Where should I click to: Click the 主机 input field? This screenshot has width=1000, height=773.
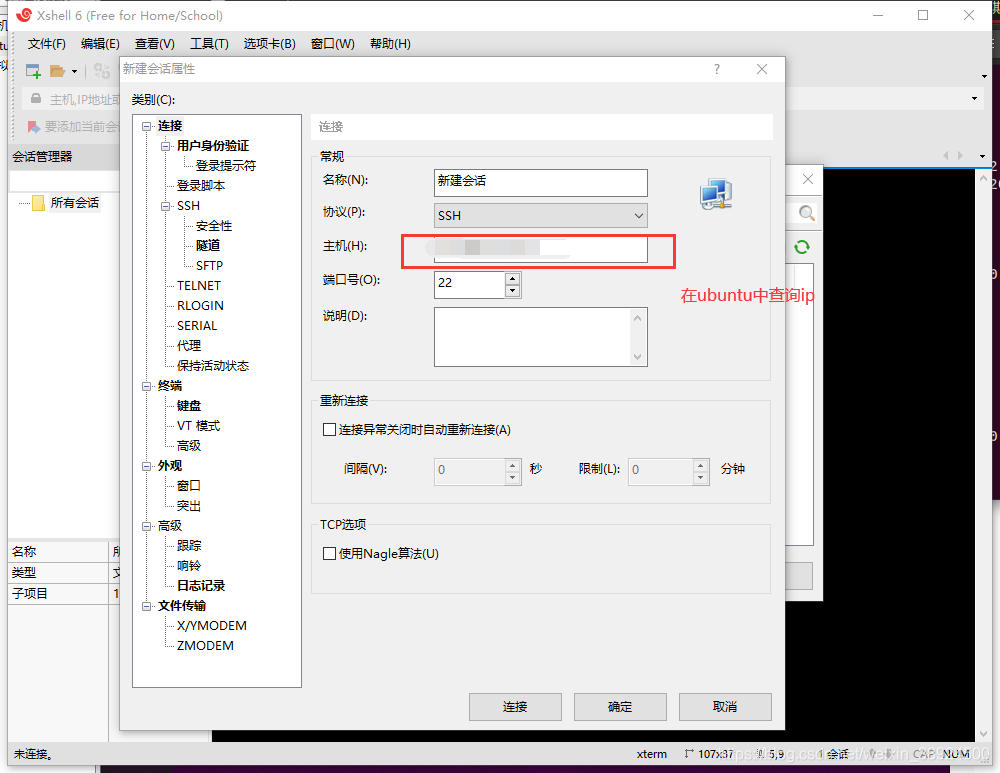[x=540, y=249]
